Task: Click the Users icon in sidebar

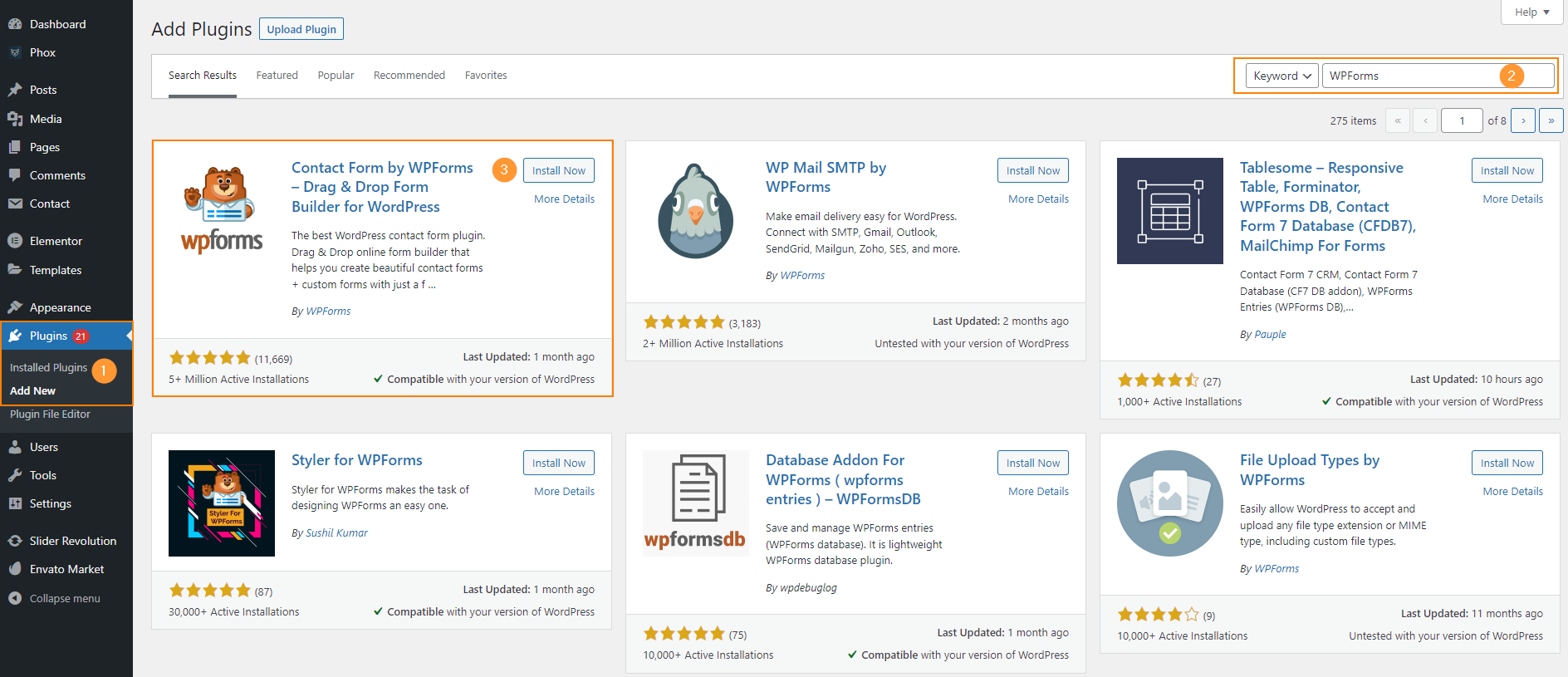Action: click(15, 447)
